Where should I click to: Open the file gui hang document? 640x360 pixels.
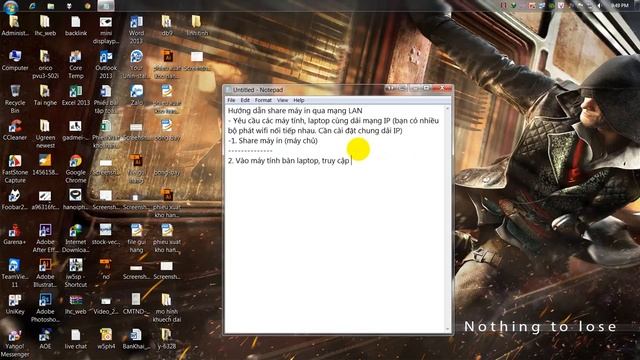(x=136, y=238)
